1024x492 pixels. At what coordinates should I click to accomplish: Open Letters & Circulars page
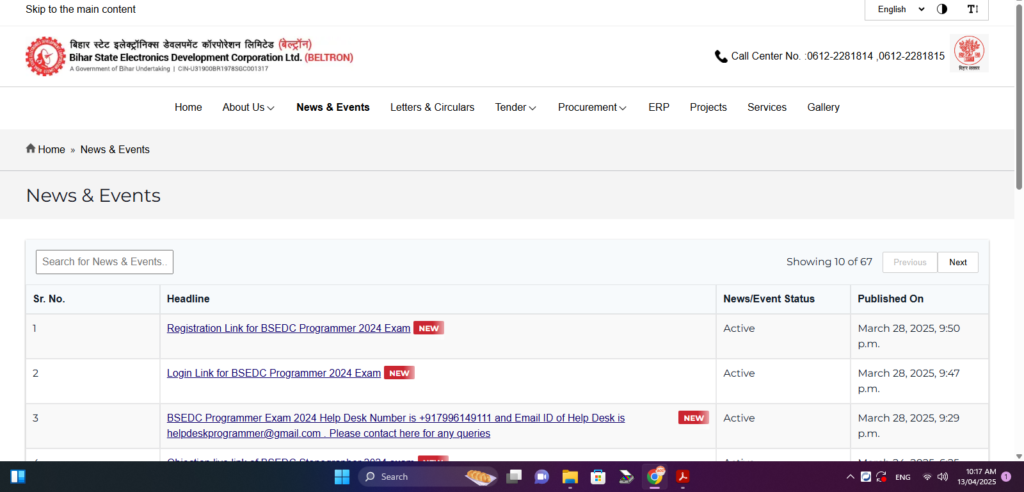coord(432,107)
